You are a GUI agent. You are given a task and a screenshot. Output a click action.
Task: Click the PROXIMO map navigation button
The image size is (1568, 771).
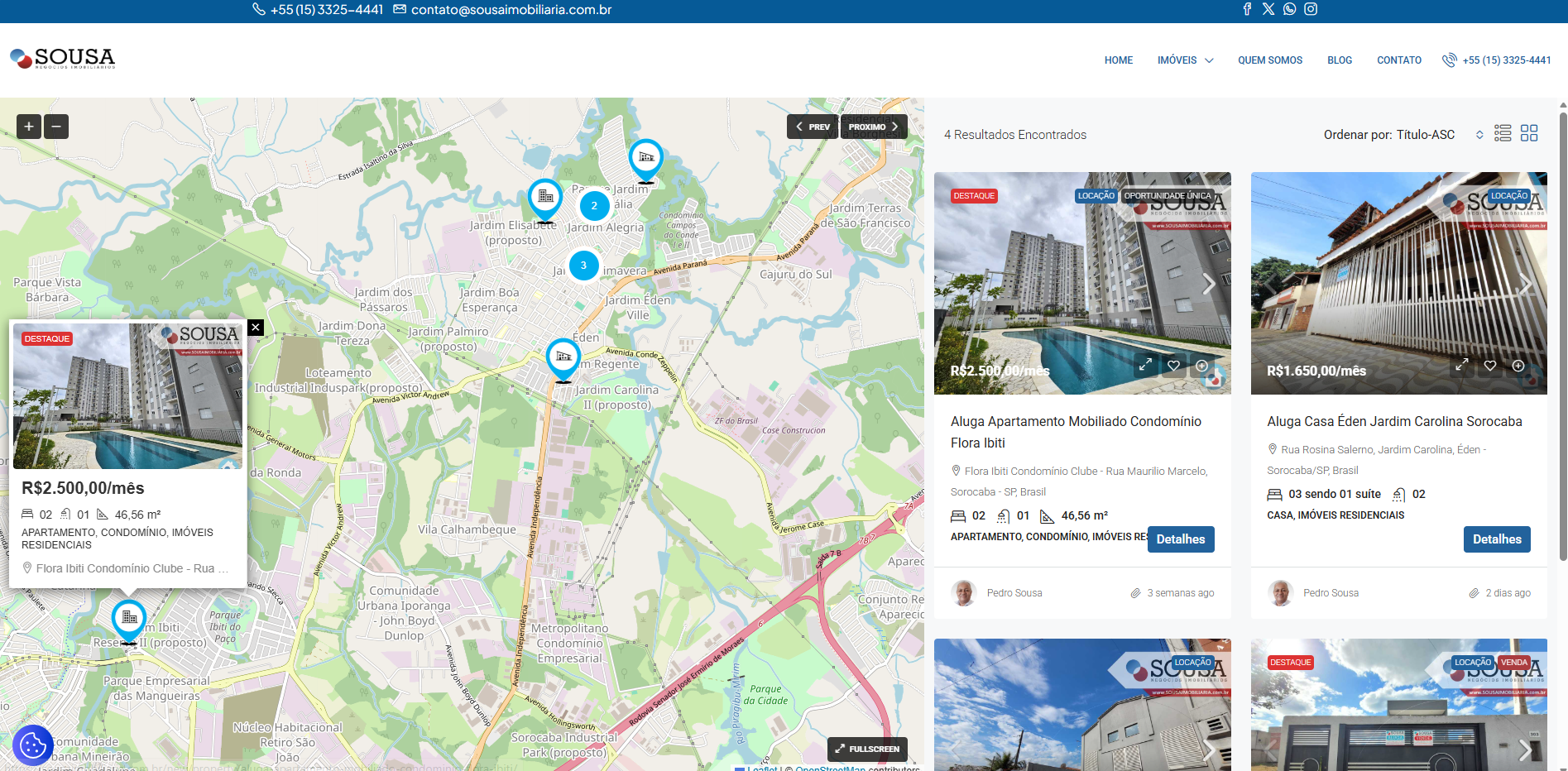pyautogui.click(x=873, y=127)
